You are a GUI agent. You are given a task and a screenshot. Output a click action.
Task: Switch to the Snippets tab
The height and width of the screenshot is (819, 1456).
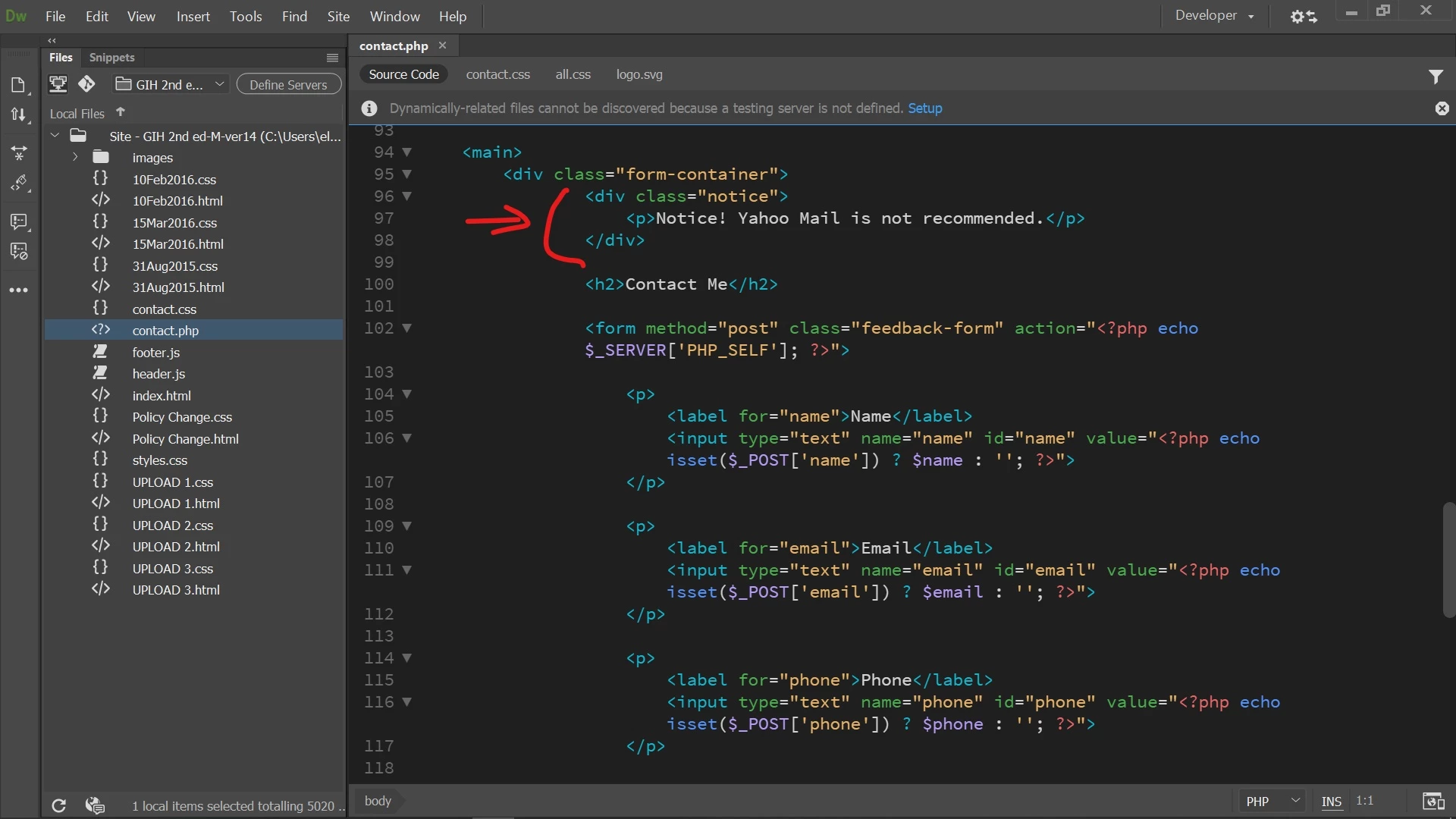click(111, 58)
